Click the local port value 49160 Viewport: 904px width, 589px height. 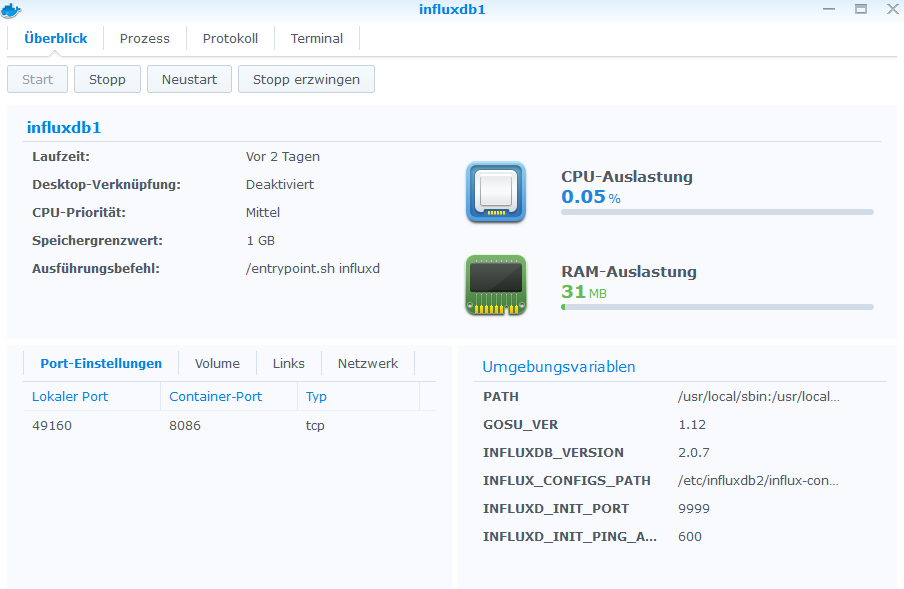(x=52, y=425)
